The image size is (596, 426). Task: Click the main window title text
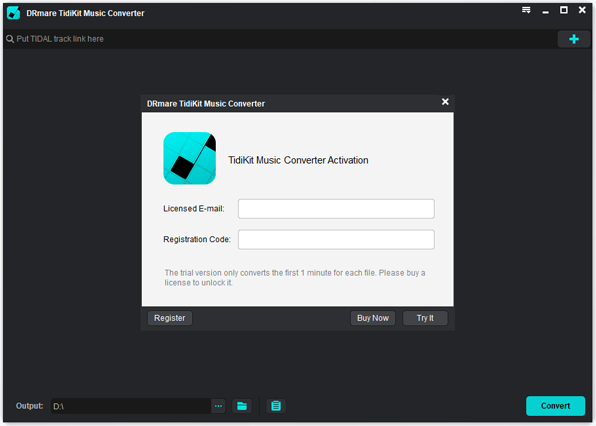coord(85,13)
